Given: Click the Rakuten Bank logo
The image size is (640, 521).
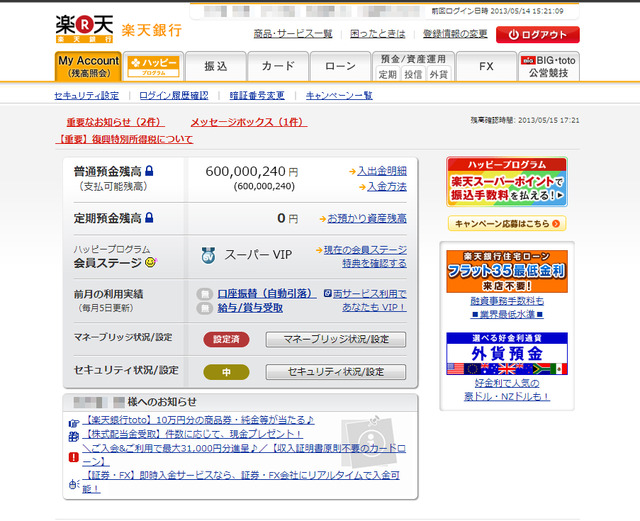Looking at the screenshot, I should (84, 29).
